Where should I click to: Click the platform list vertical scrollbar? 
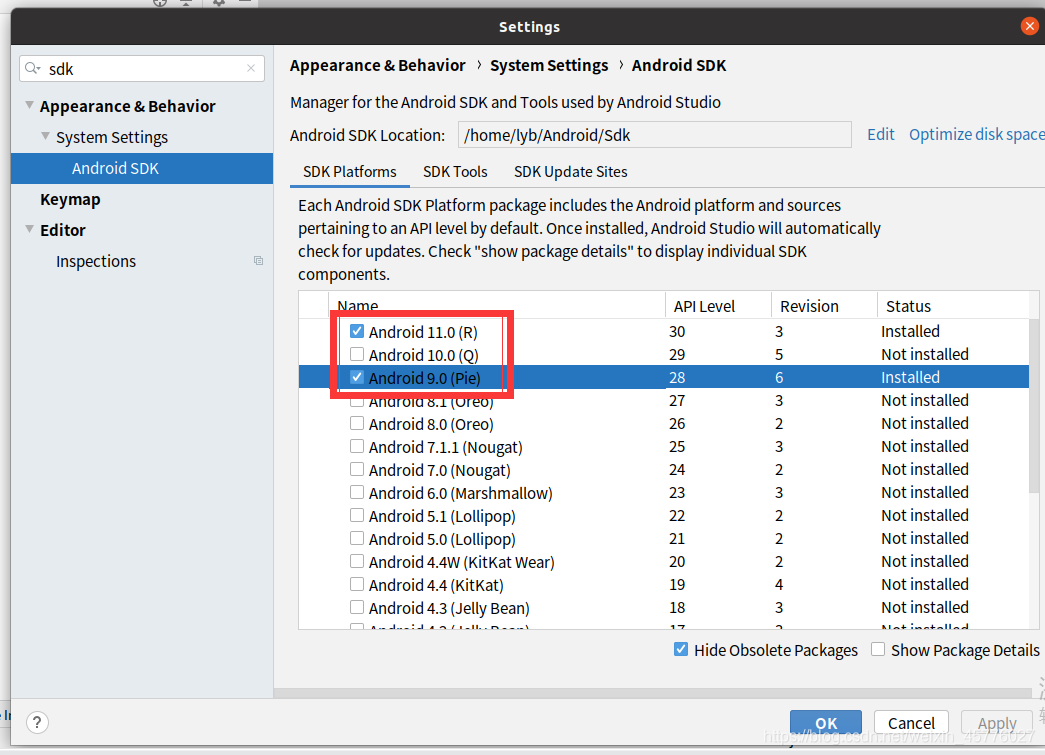1034,406
